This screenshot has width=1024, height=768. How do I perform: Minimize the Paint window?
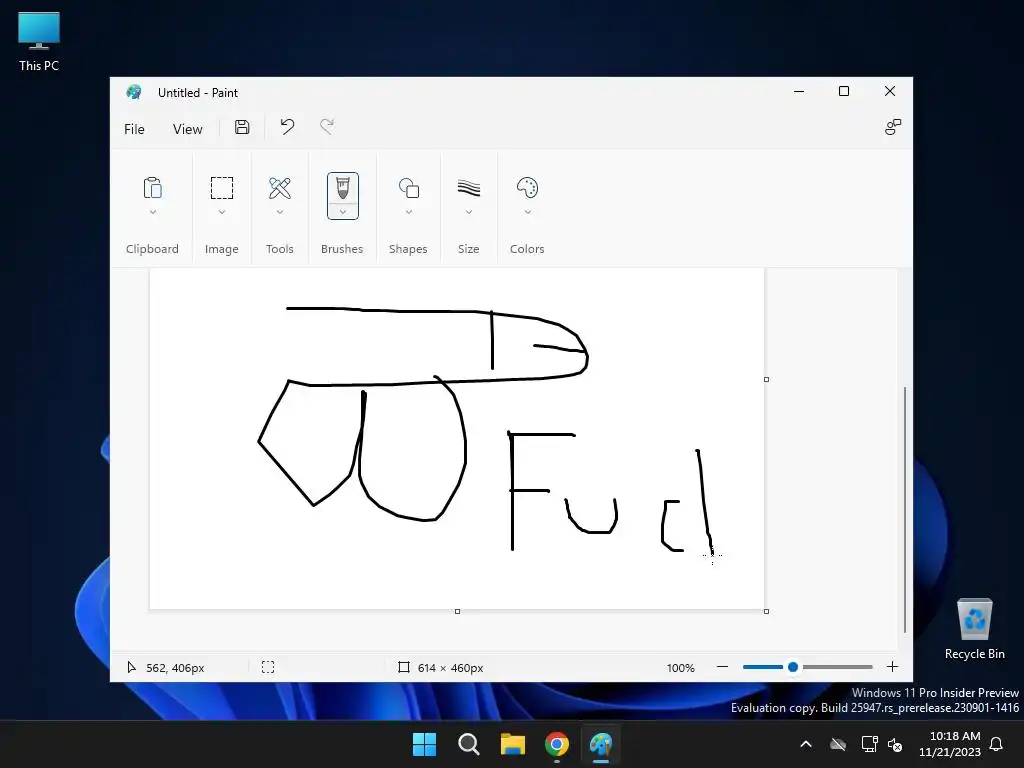[799, 91]
